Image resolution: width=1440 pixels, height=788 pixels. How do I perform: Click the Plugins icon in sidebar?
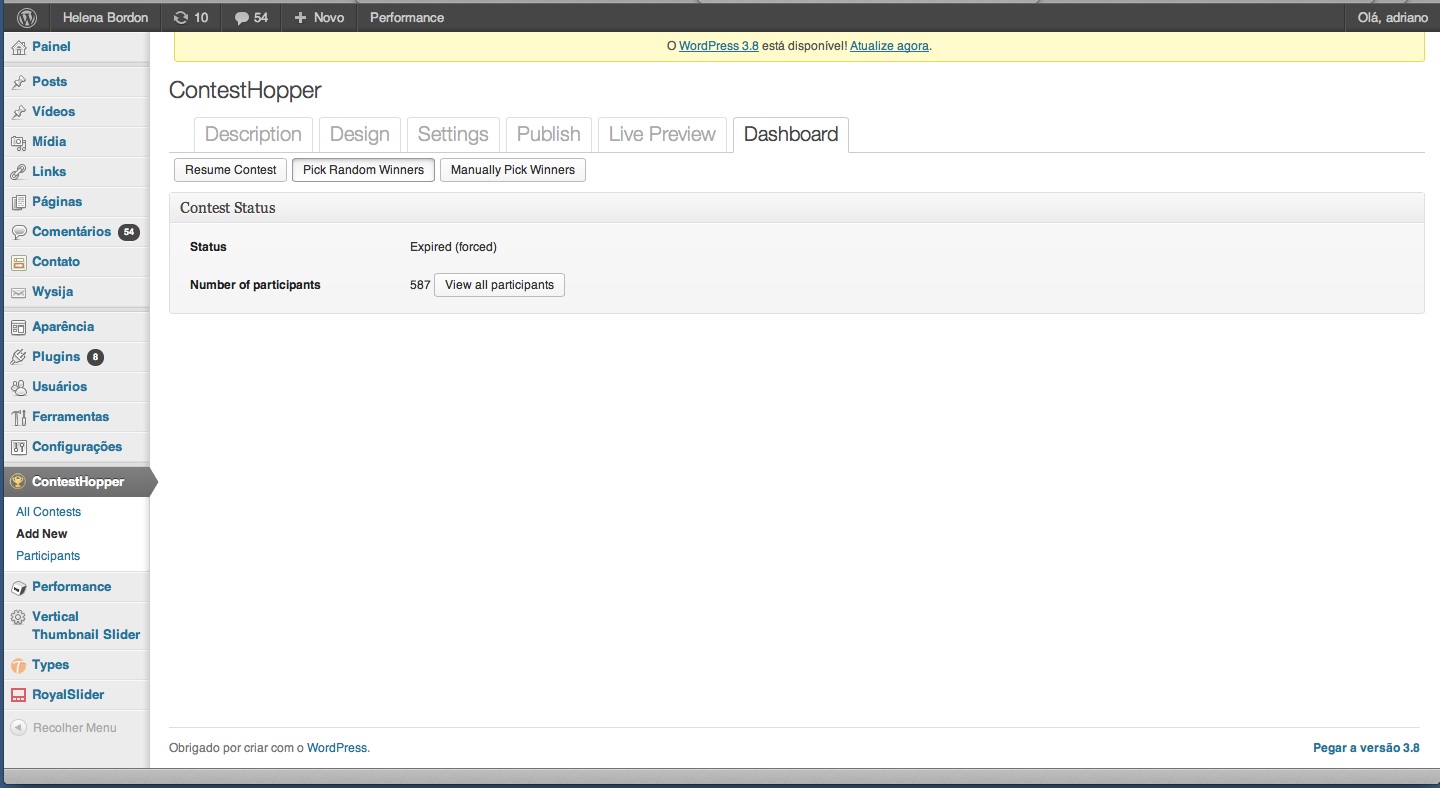pos(18,357)
